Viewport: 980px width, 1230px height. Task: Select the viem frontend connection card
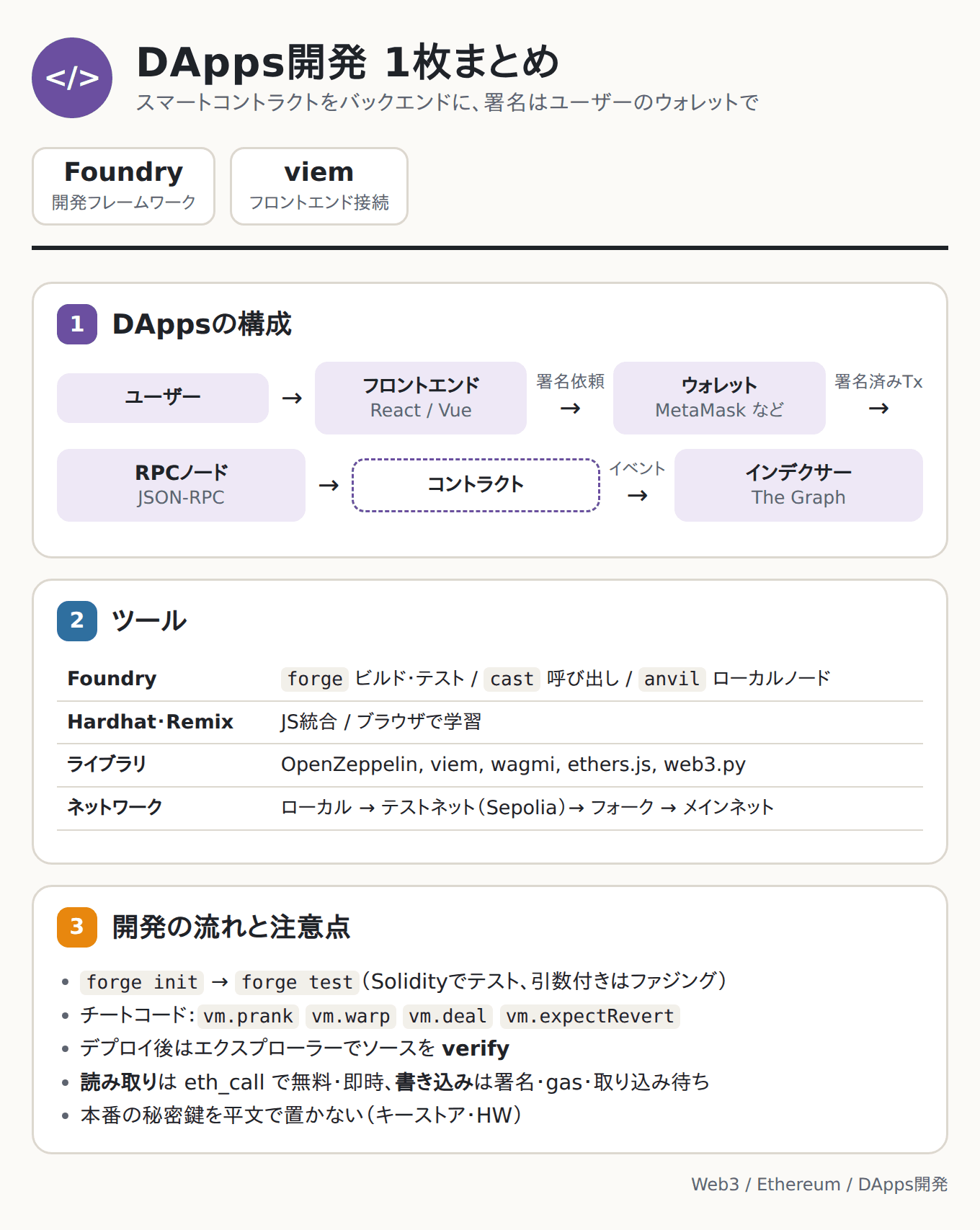pyautogui.click(x=319, y=186)
